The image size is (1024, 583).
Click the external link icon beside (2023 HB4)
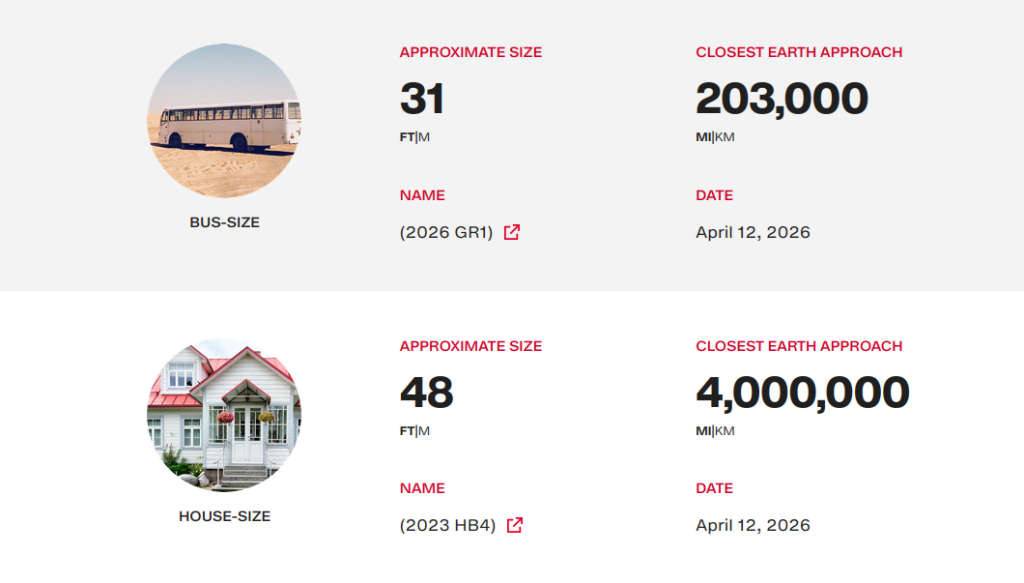tap(515, 525)
